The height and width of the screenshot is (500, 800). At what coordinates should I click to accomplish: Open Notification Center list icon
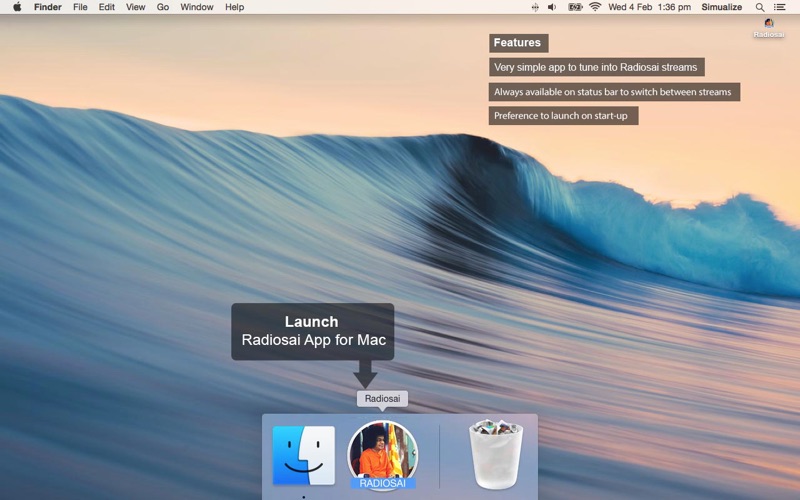(x=780, y=7)
